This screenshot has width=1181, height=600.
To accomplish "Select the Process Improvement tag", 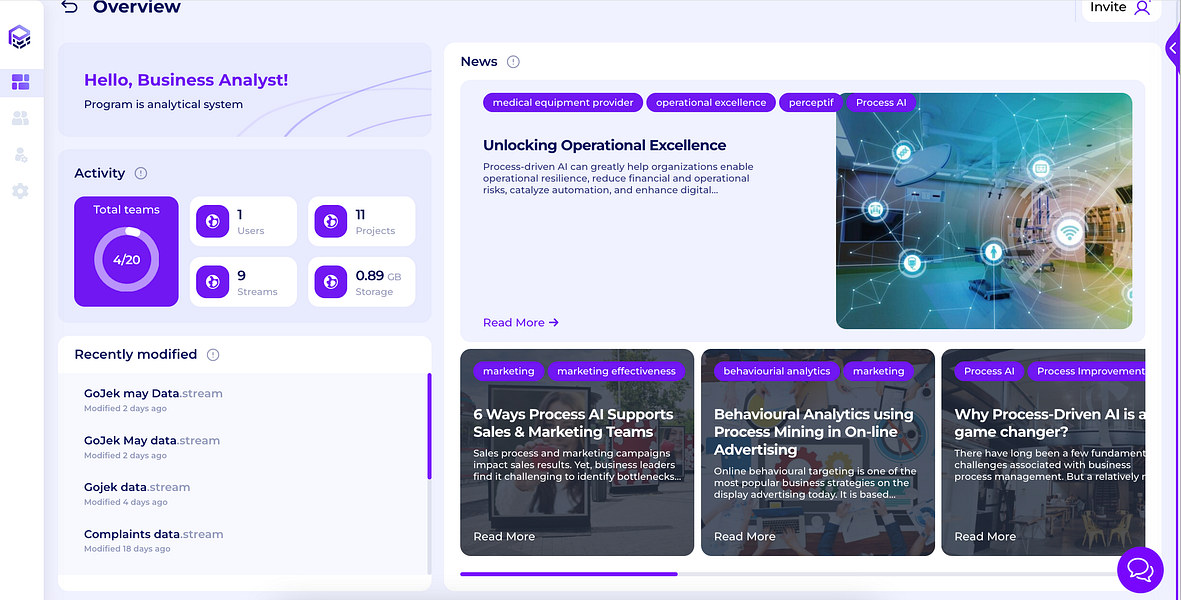I will 1087,371.
